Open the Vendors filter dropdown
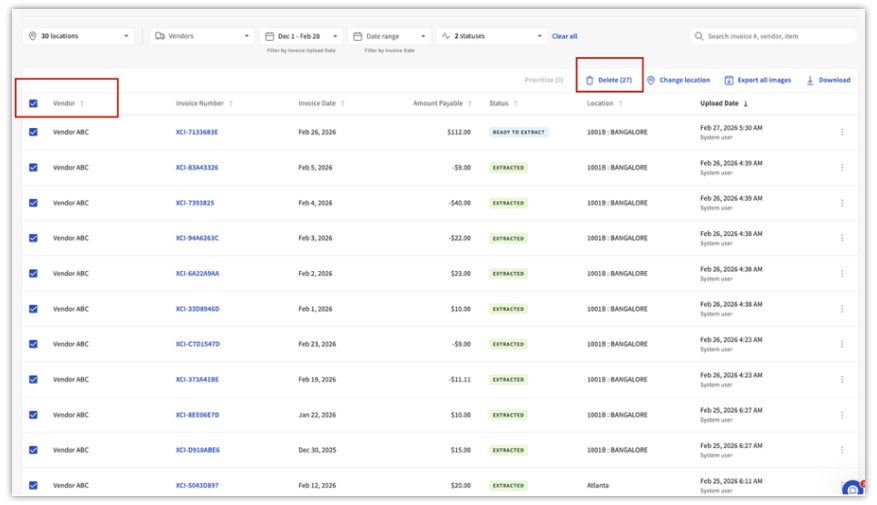This screenshot has width=877, height=505. (x=202, y=36)
